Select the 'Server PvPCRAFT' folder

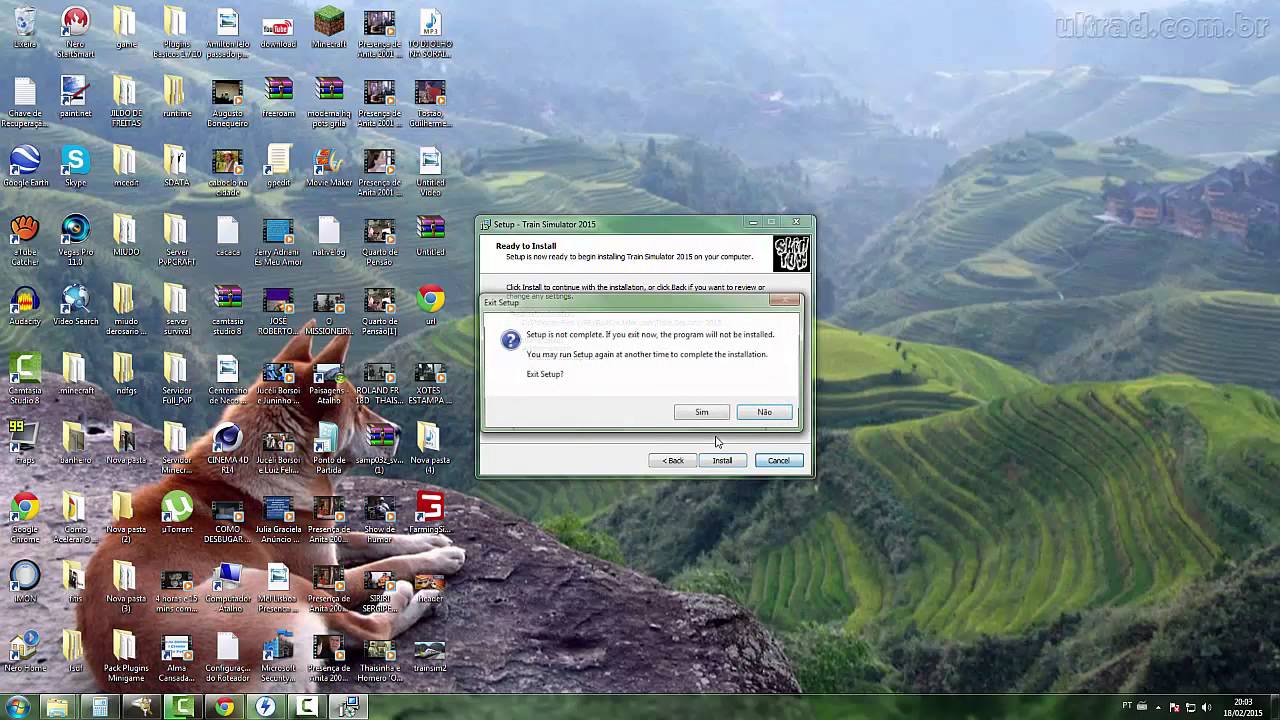(x=177, y=241)
